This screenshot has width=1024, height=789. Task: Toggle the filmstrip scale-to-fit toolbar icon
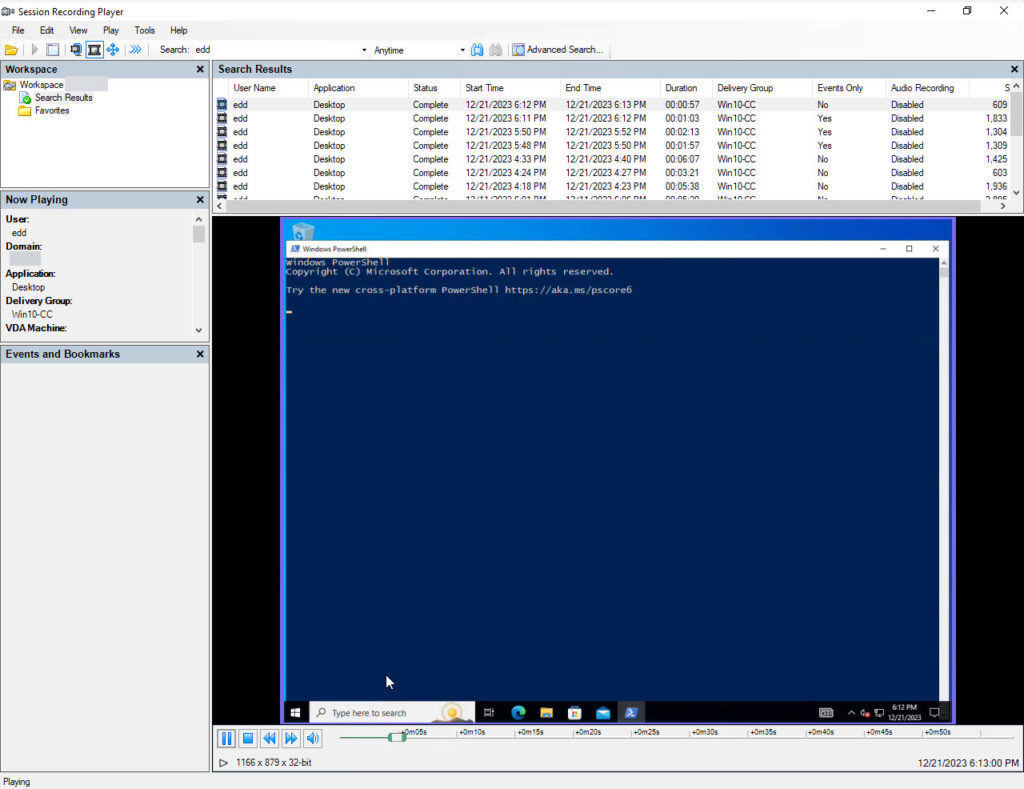(94, 50)
